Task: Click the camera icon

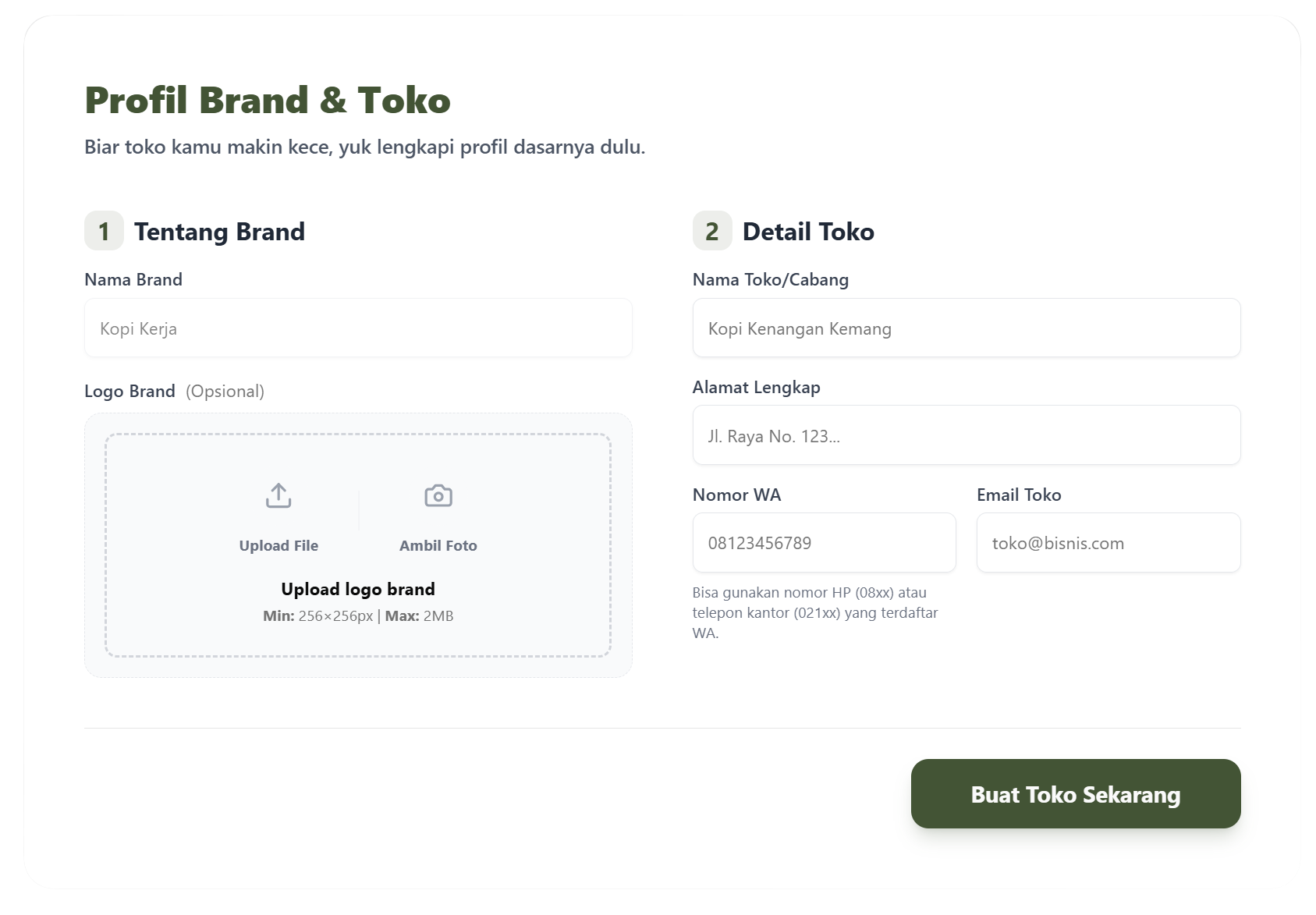Action: click(438, 495)
